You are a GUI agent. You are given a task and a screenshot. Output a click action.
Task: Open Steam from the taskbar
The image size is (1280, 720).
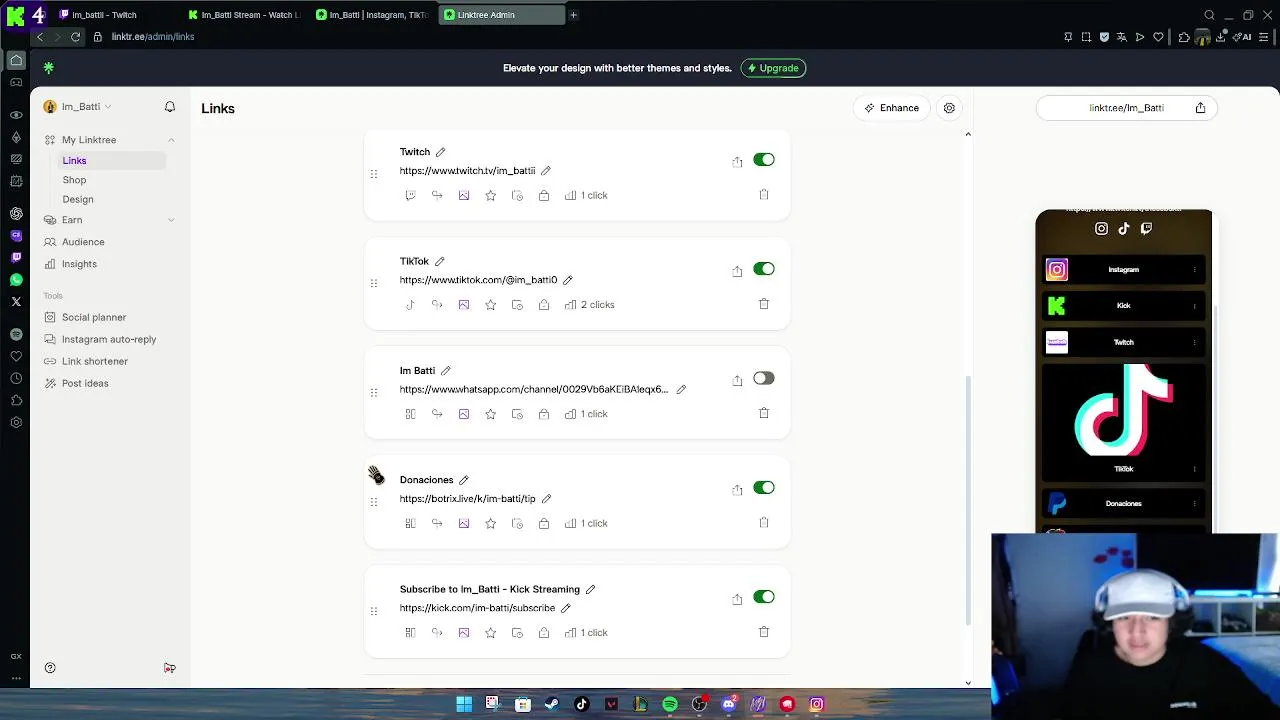[x=552, y=704]
